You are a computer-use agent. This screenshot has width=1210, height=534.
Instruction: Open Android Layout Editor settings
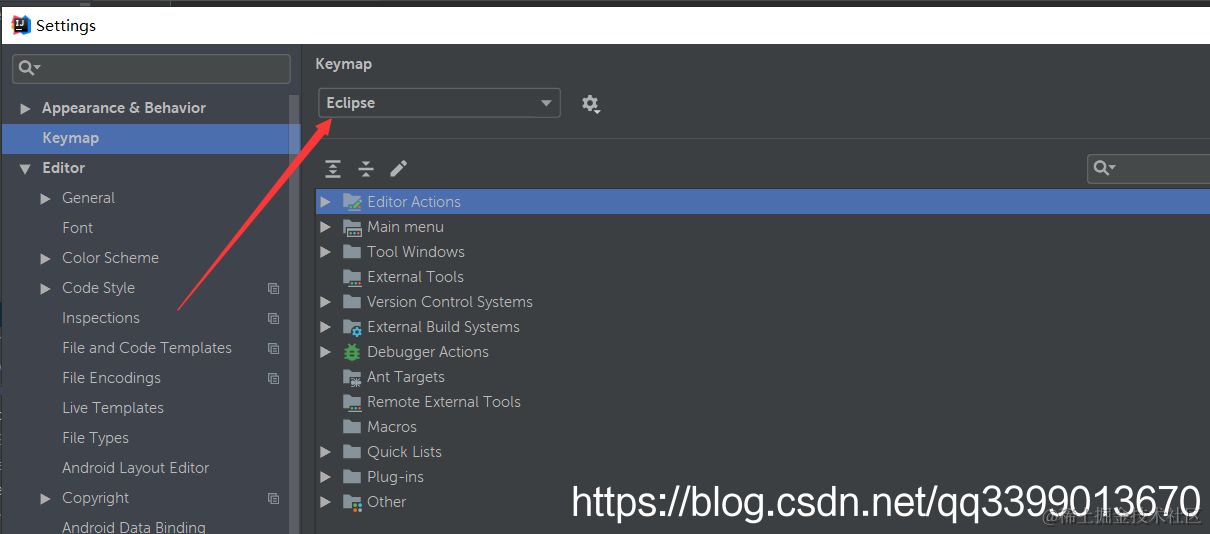click(136, 468)
